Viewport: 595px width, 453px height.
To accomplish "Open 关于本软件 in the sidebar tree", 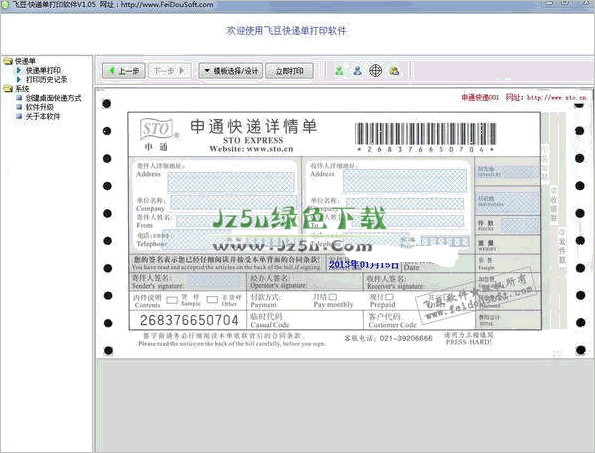I will [x=43, y=116].
